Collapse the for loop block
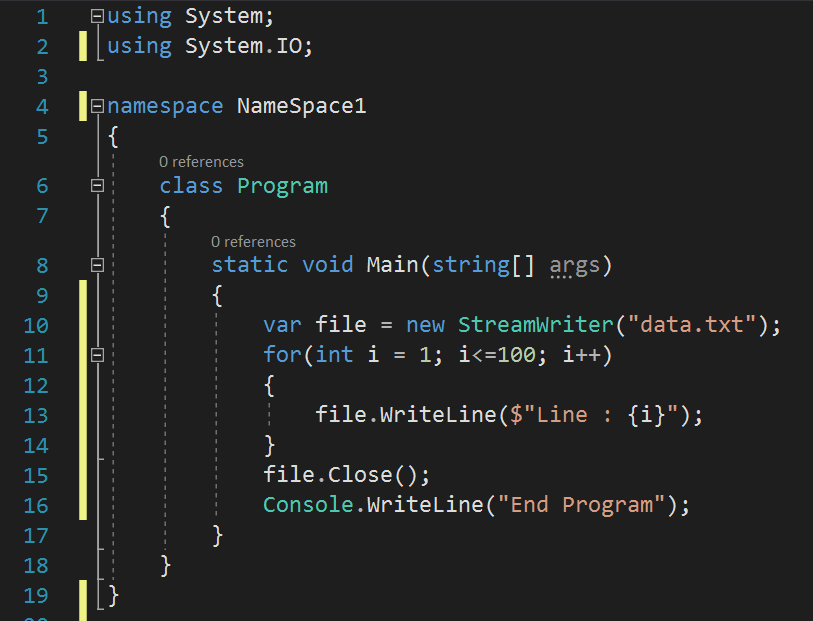The image size is (813, 621). [97, 355]
